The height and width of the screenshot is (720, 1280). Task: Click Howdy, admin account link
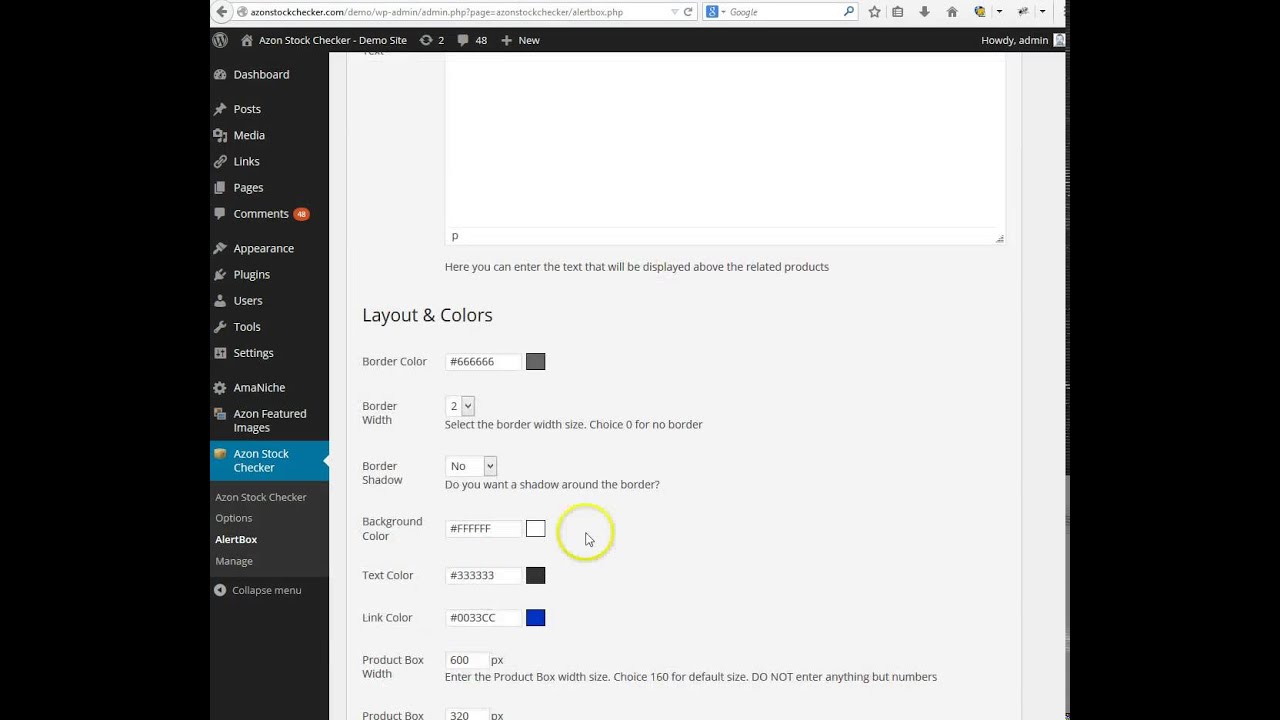coord(1015,40)
